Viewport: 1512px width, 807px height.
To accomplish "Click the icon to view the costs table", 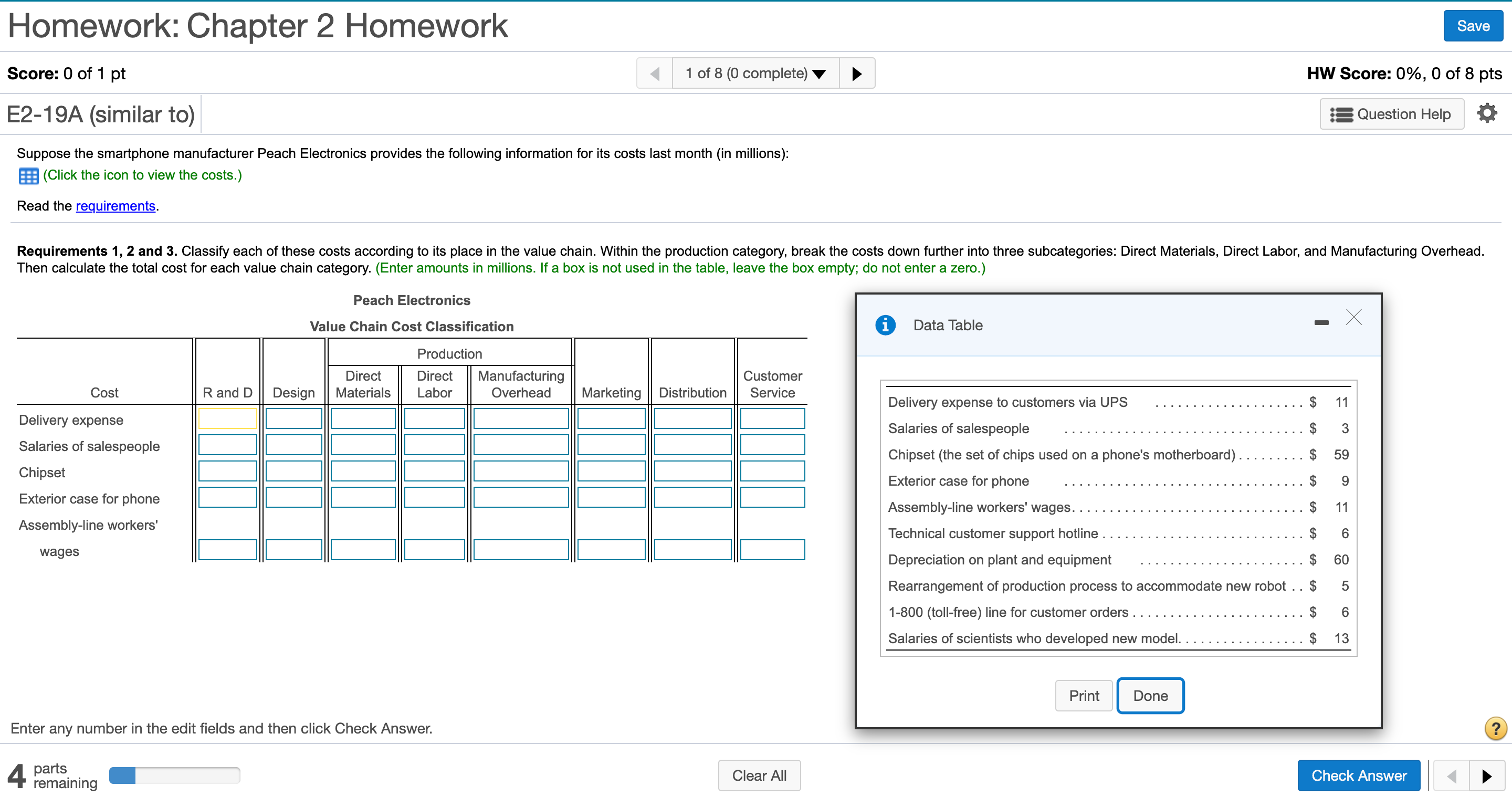I will pyautogui.click(x=28, y=175).
